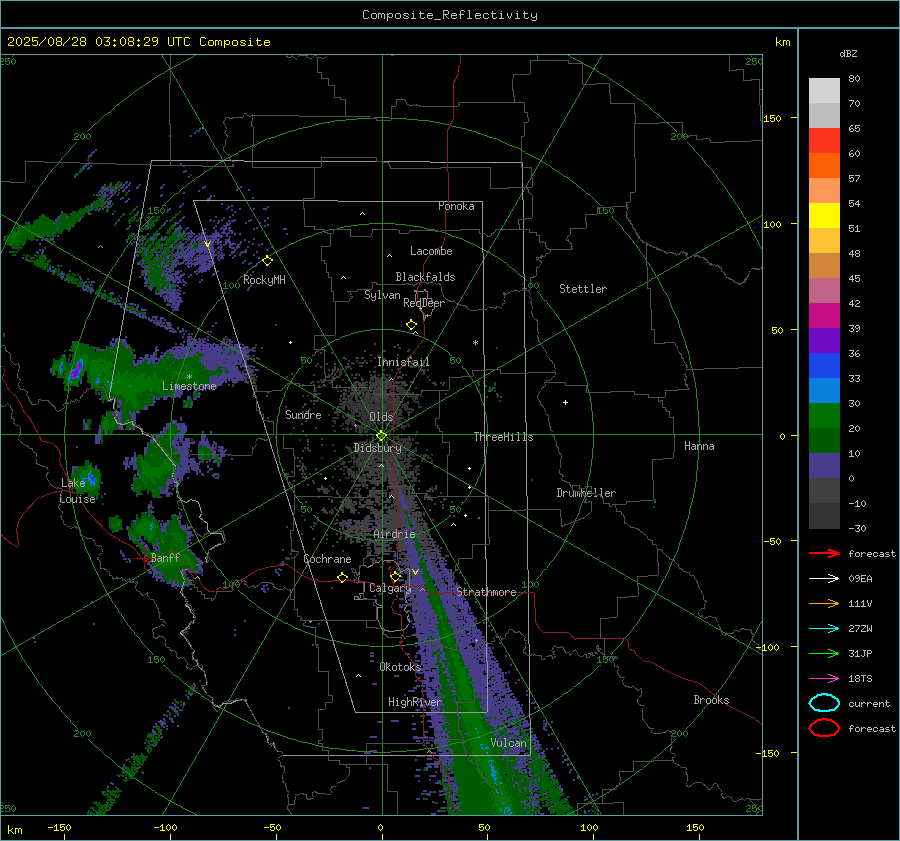Click the magenta 18TS arrow in the legend
Viewport: 900px width, 841px height.
tap(824, 678)
